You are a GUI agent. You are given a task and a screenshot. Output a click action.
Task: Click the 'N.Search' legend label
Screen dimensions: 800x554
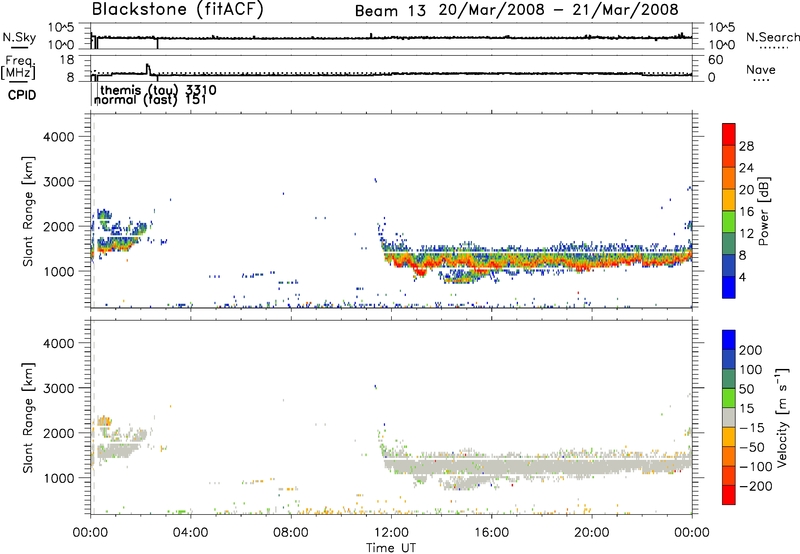773,37
